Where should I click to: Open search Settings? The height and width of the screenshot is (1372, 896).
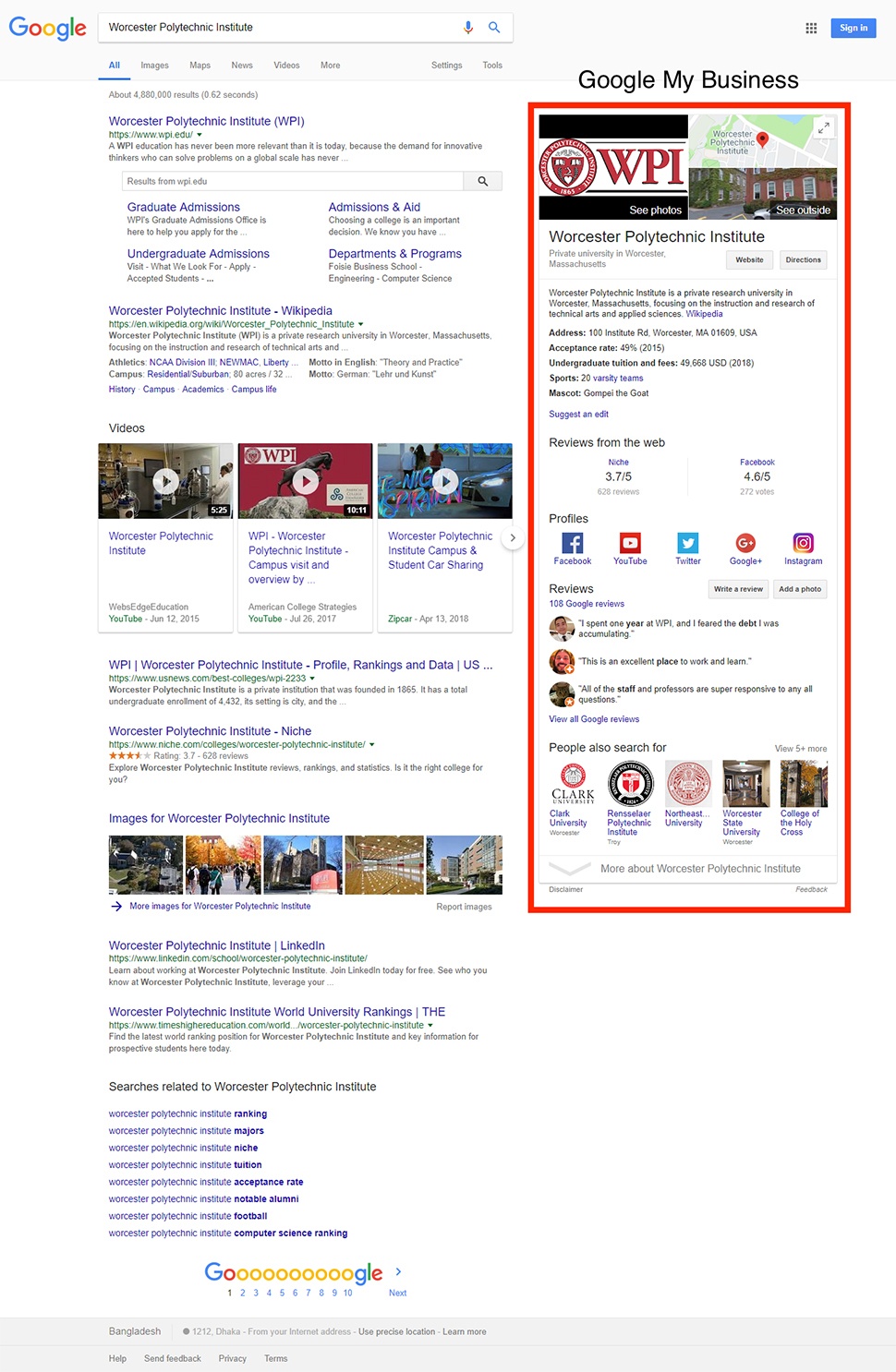click(x=446, y=66)
